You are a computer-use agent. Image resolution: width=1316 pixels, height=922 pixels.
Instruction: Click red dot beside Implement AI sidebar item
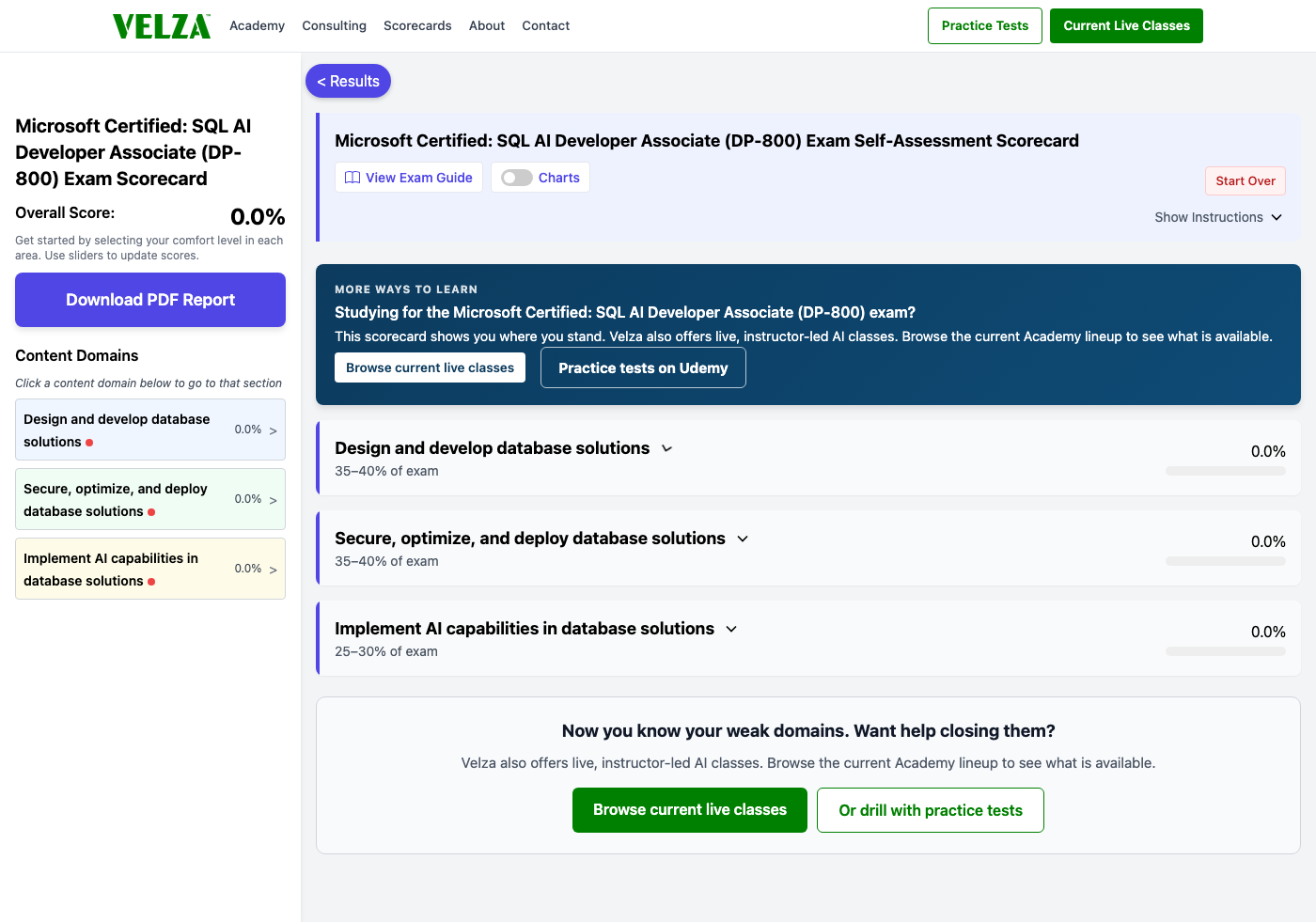pyautogui.click(x=151, y=582)
